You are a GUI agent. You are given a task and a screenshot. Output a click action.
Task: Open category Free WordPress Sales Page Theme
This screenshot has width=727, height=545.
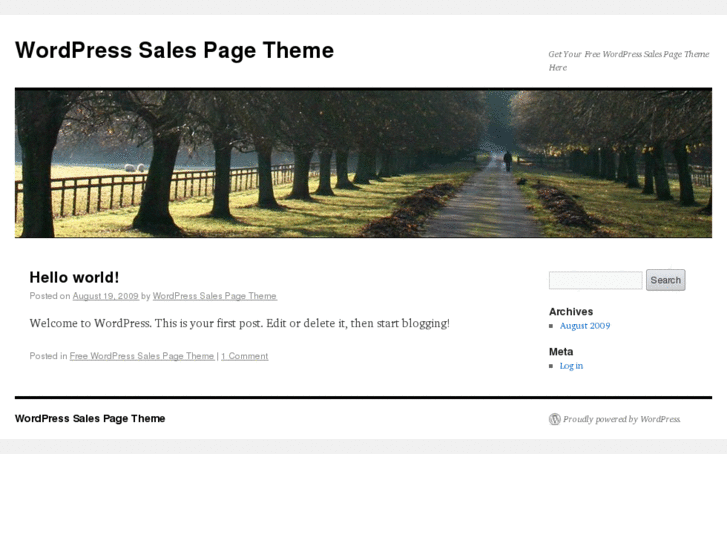click(x=142, y=356)
